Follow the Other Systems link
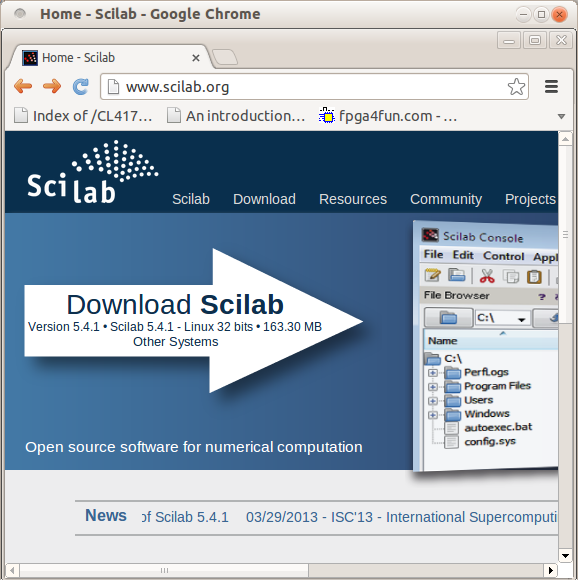 176,341
